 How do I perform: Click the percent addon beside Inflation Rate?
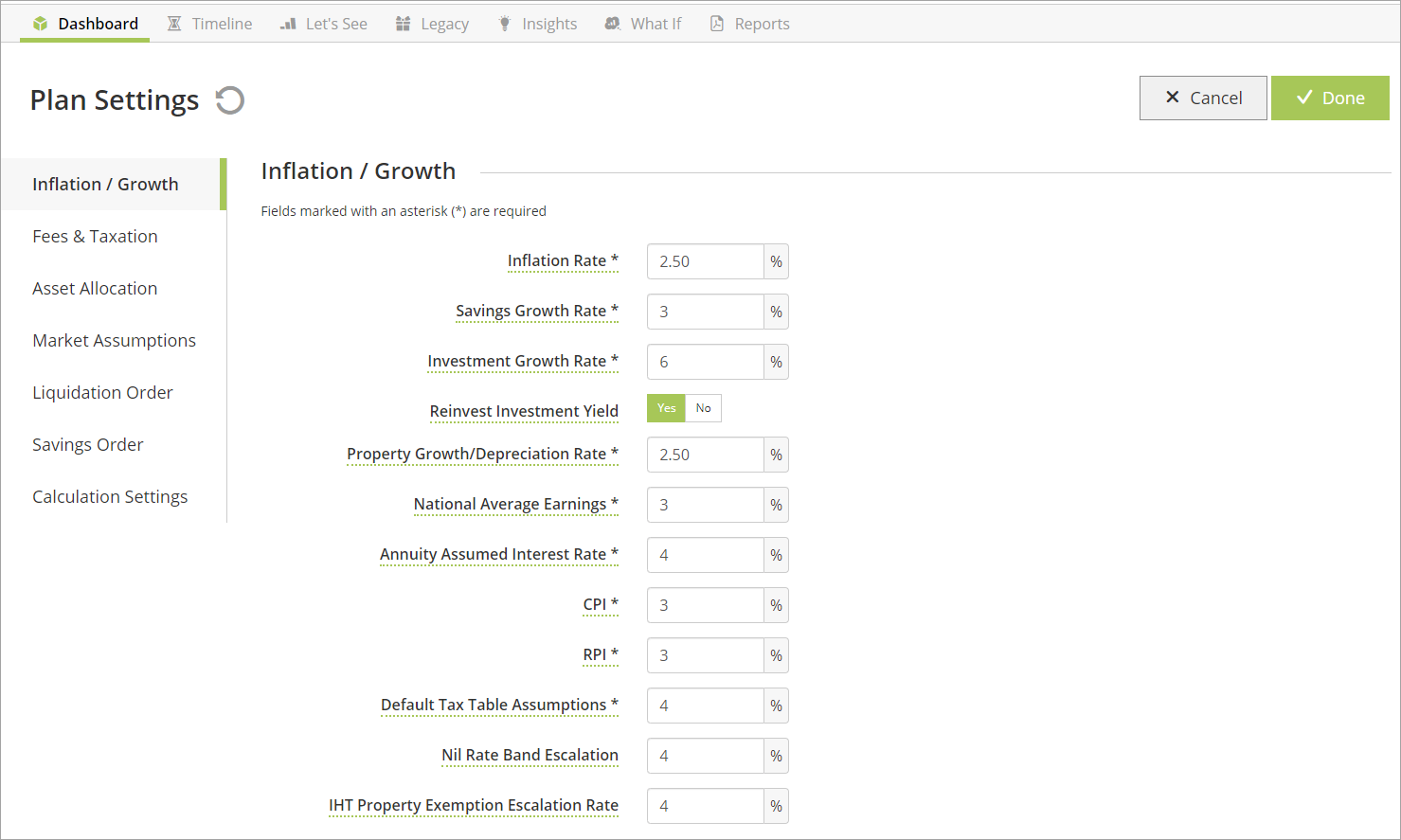776,261
